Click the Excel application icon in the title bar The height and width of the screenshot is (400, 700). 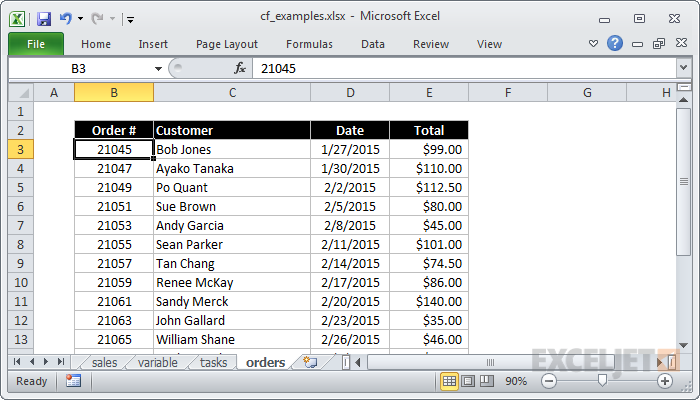tap(17, 19)
